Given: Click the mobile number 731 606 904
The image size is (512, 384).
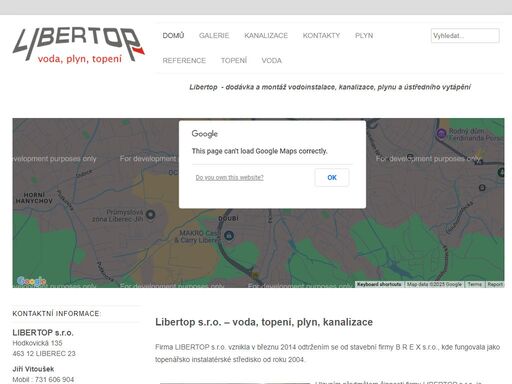Looking at the screenshot, I should 54,379.
